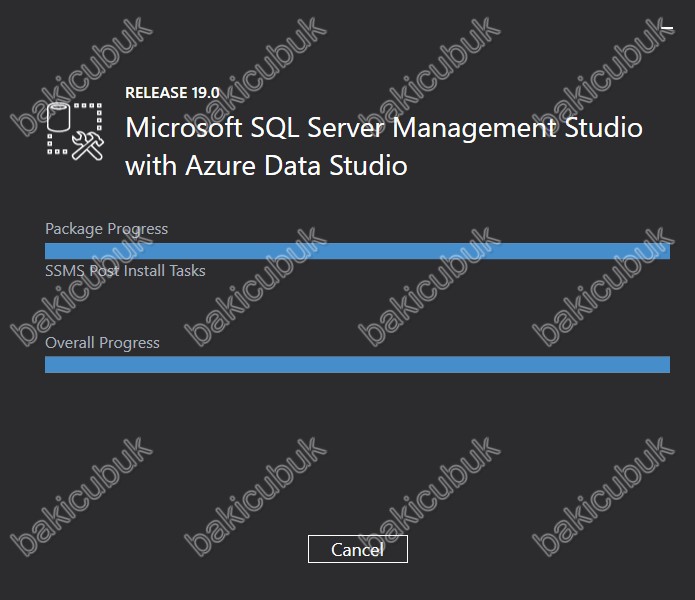The height and width of the screenshot is (600, 695).
Task: Minimize the SSMS installer window
Action: tap(667, 28)
